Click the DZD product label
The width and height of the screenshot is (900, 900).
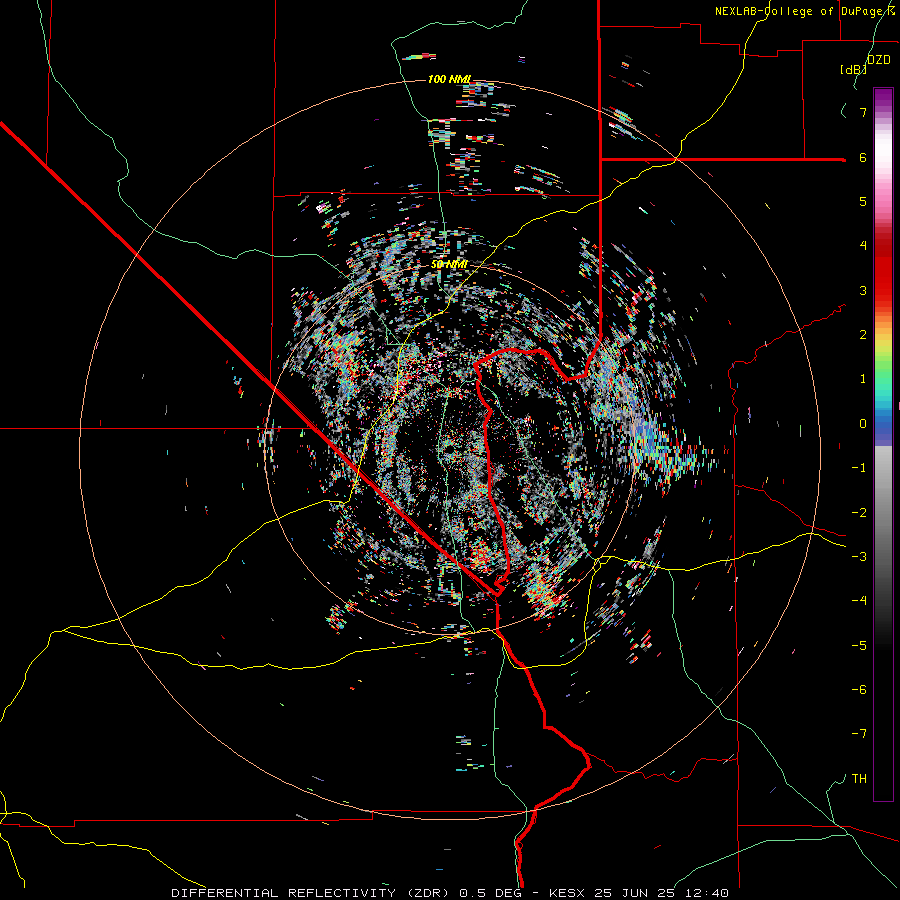coord(879,60)
